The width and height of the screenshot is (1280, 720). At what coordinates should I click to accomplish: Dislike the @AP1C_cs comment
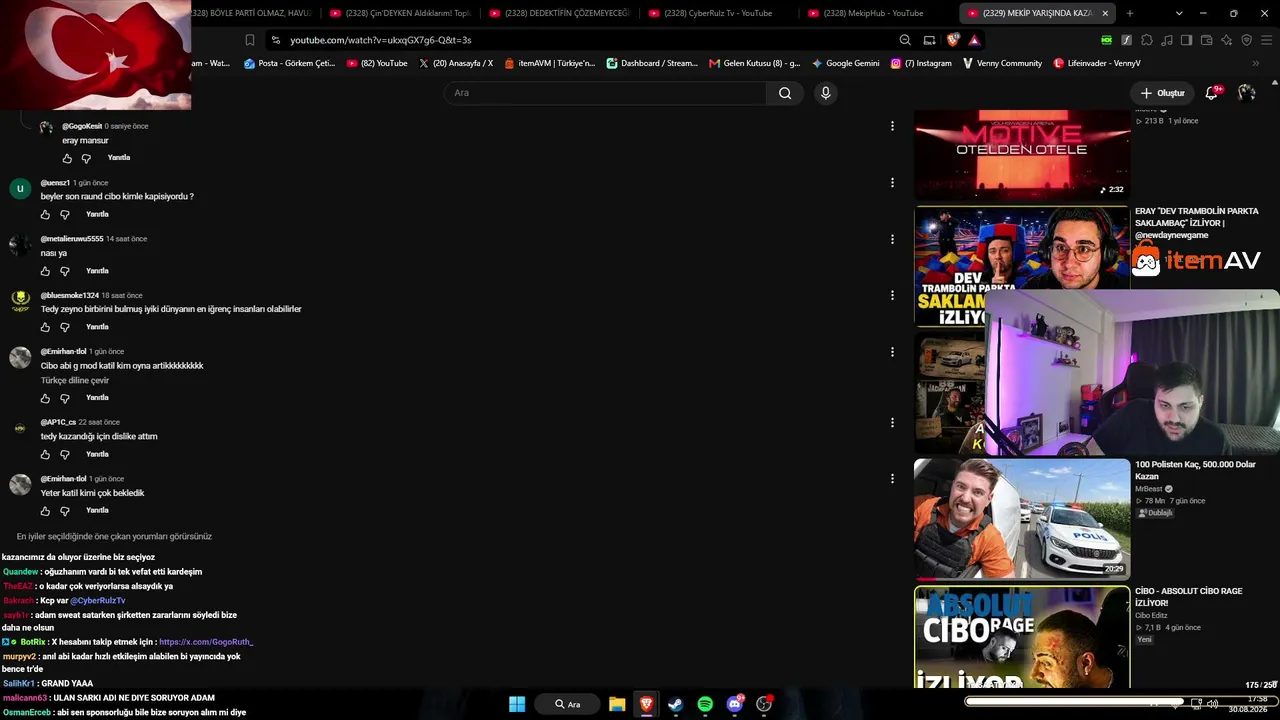tap(65, 455)
